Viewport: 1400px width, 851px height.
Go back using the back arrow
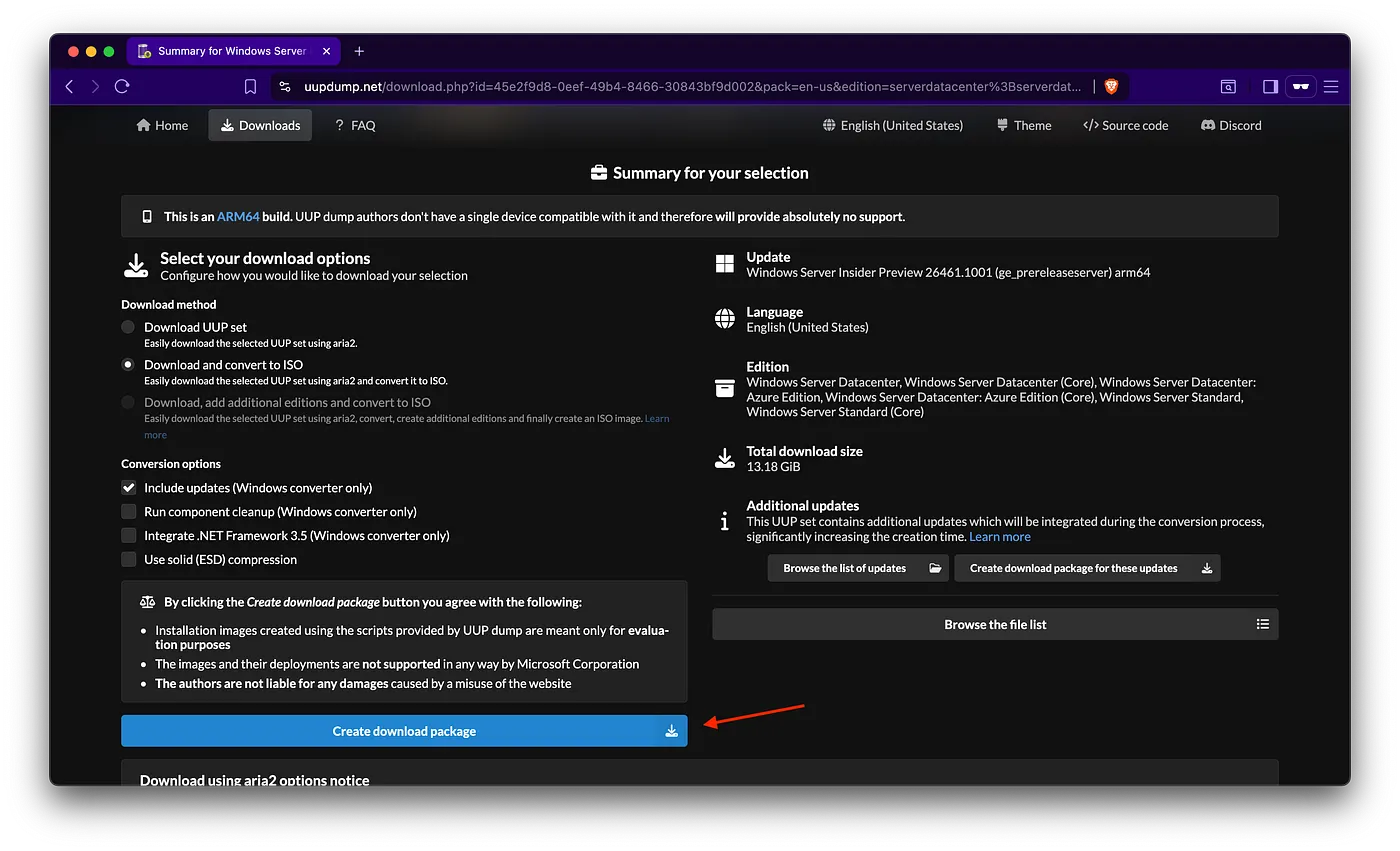pos(69,87)
